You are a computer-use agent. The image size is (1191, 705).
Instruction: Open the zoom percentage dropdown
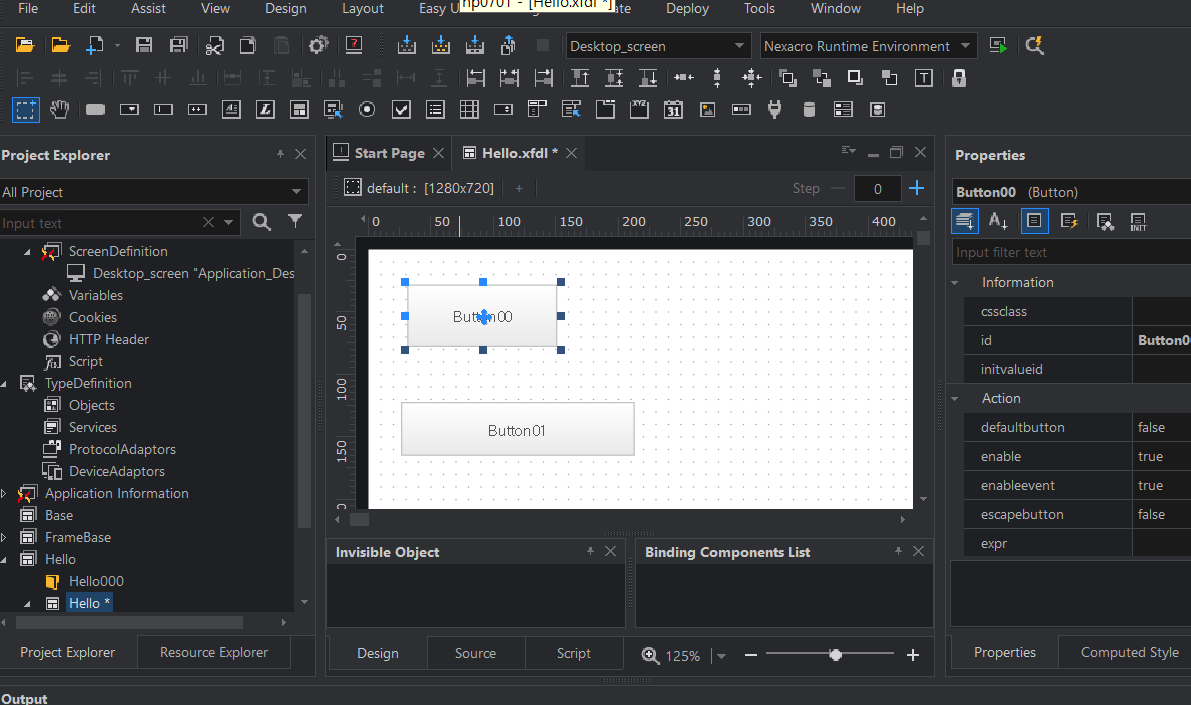coord(722,656)
